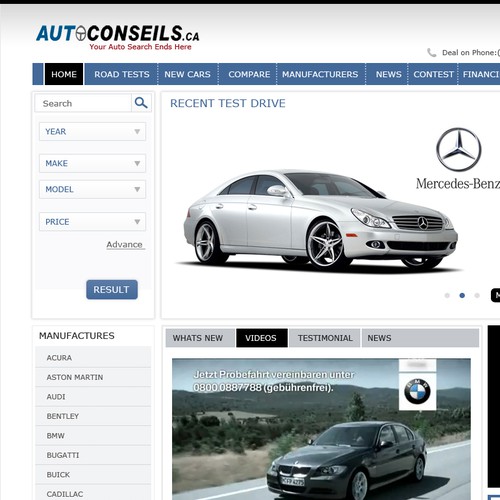The image size is (500, 500).
Task: Open MANUFACTURERS nav item
Action: point(320,74)
